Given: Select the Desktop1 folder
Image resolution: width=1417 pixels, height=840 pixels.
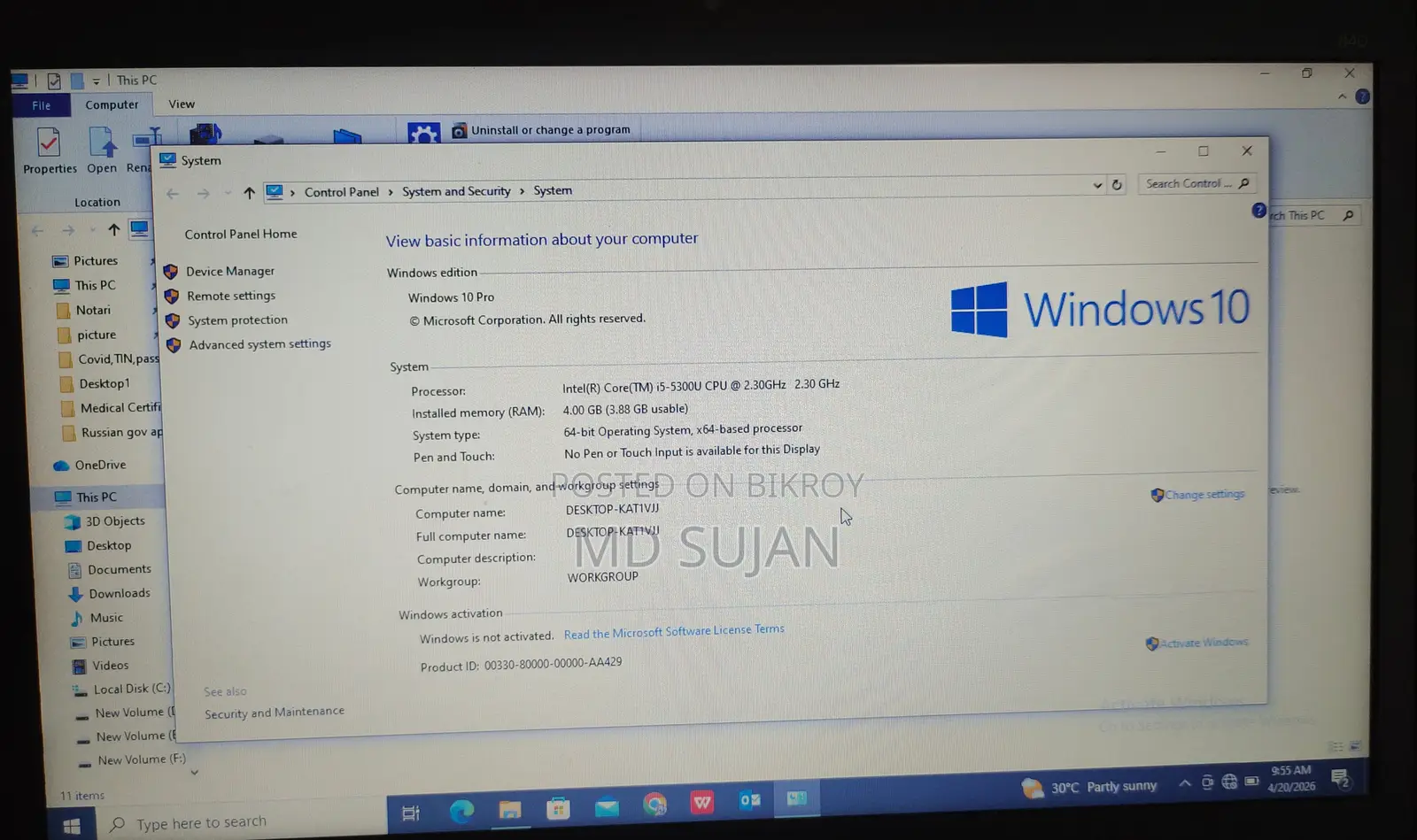Looking at the screenshot, I should pyautogui.click(x=94, y=384).
